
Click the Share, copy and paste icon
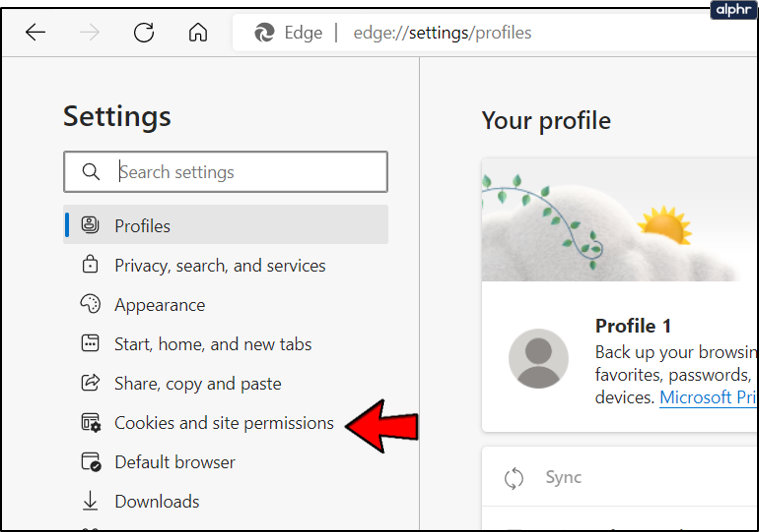click(x=90, y=383)
